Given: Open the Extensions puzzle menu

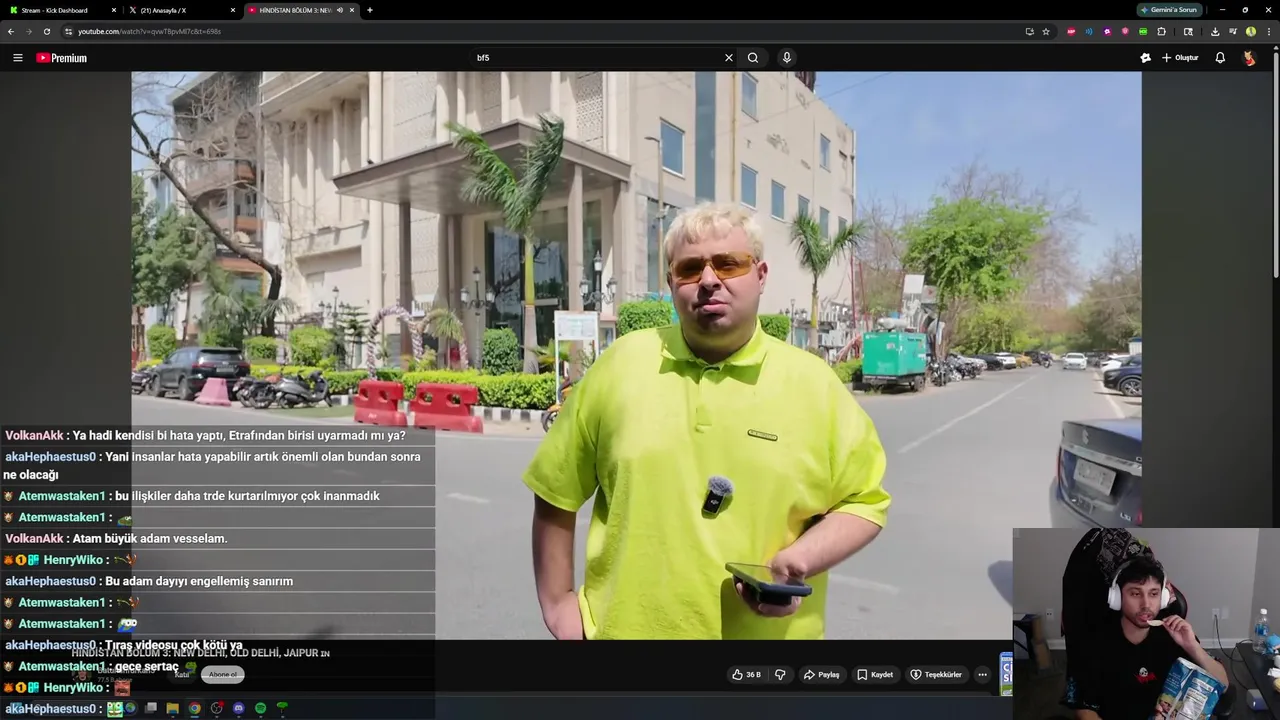Looking at the screenshot, I should (x=1161, y=31).
